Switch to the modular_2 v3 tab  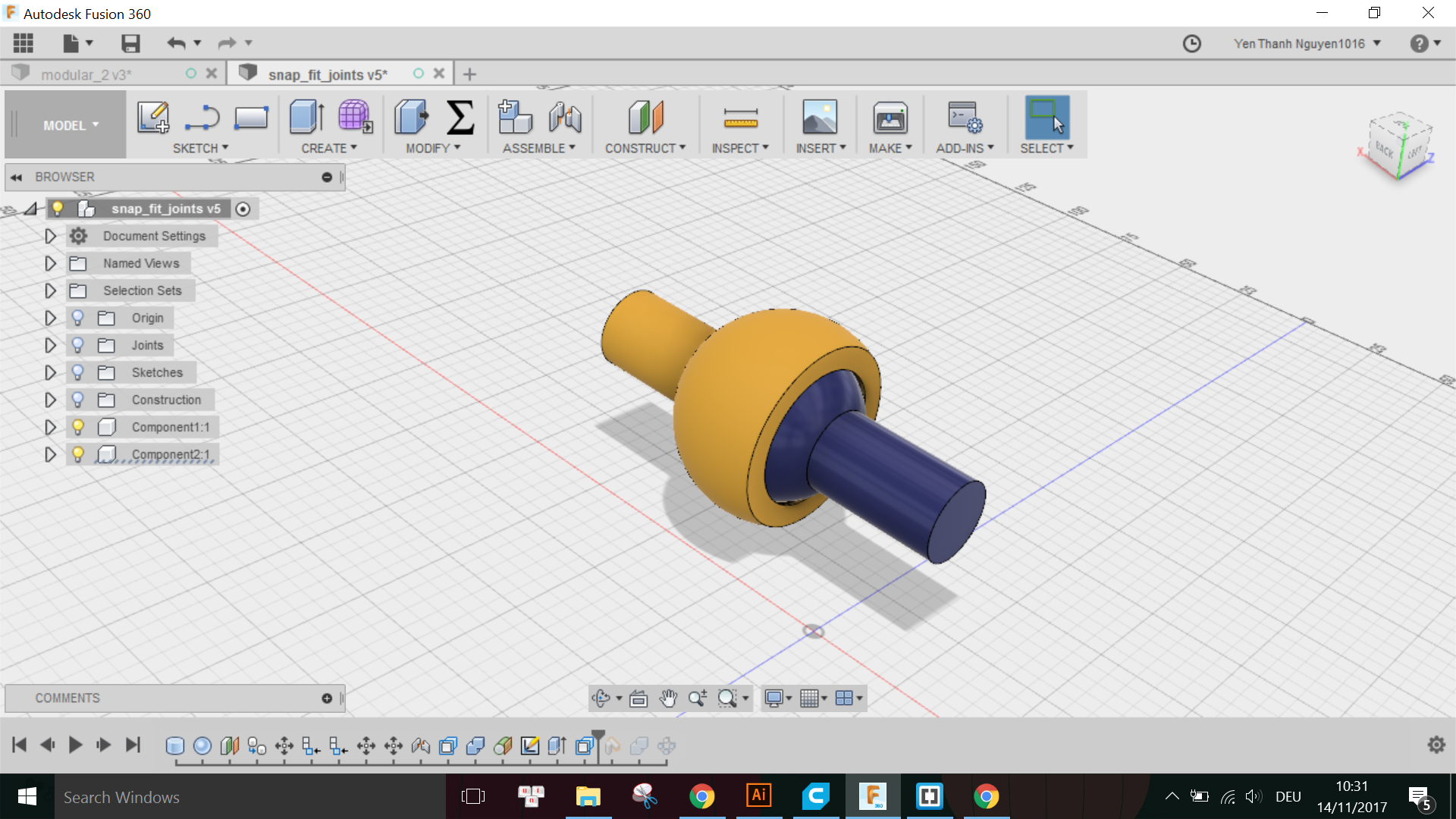coord(86,74)
